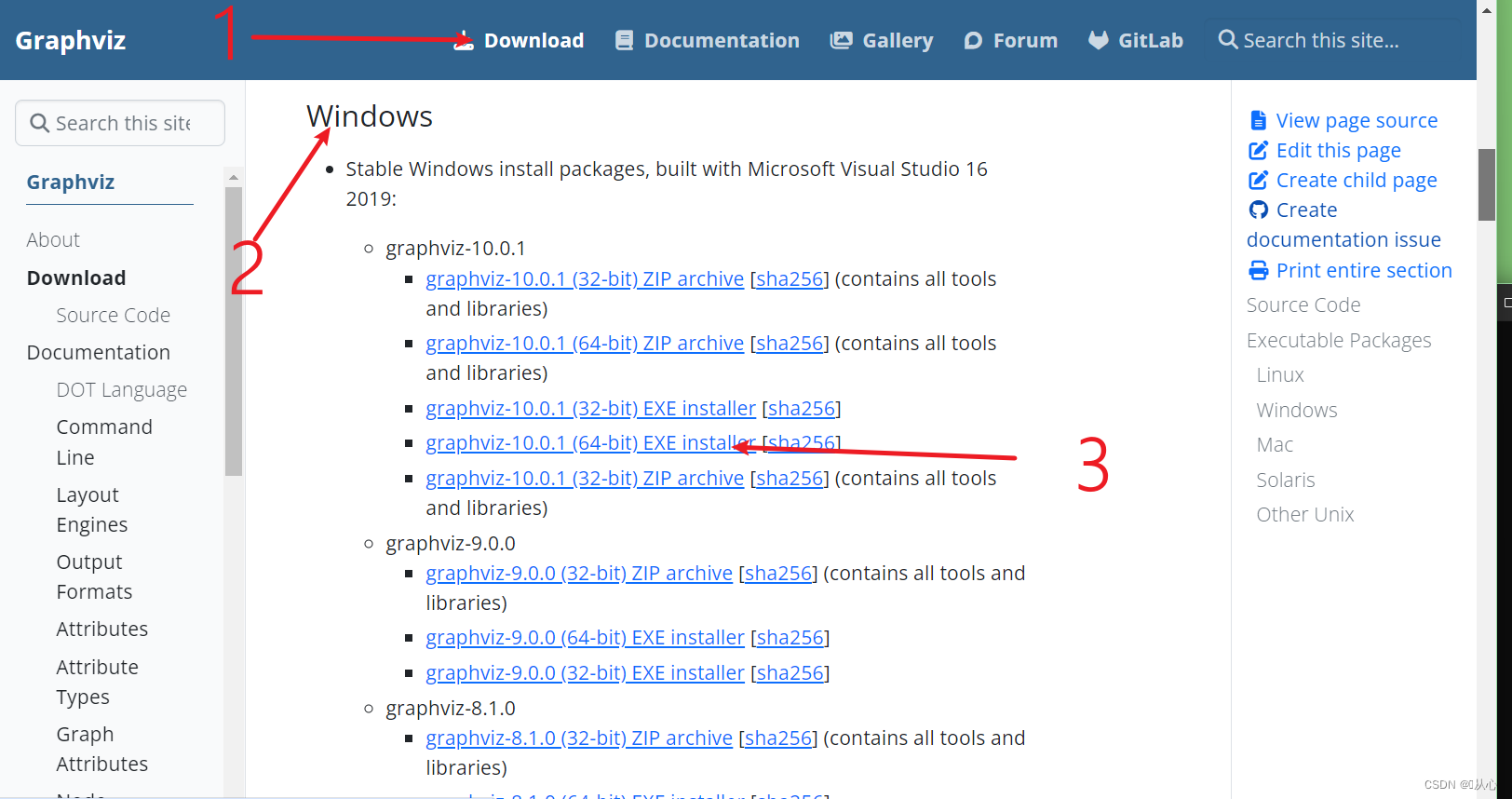Click the Gallery images icon in the navbar
This screenshot has width=1512, height=799.
(x=841, y=41)
